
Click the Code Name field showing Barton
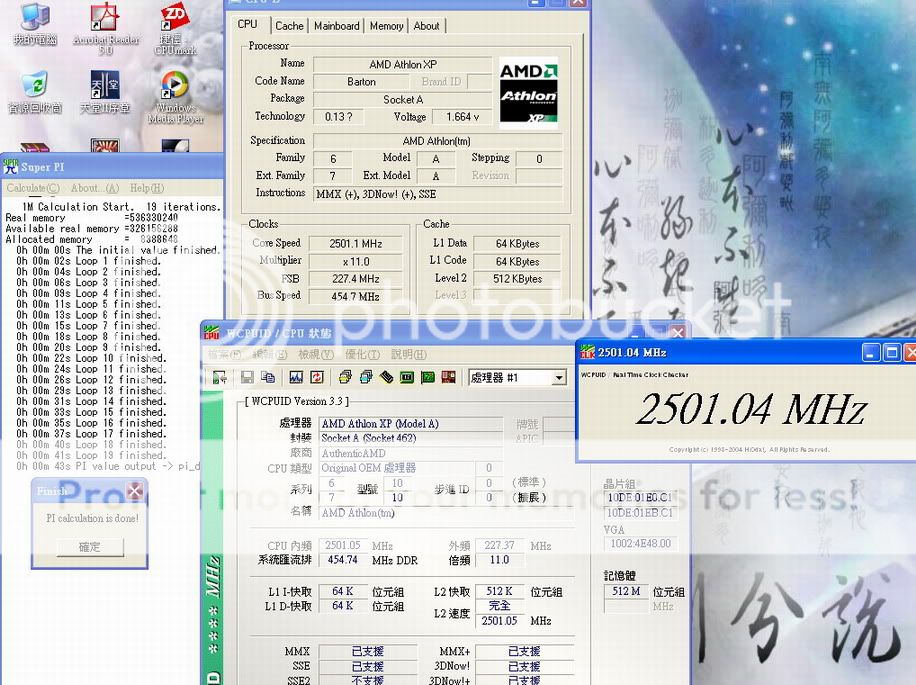coord(361,82)
